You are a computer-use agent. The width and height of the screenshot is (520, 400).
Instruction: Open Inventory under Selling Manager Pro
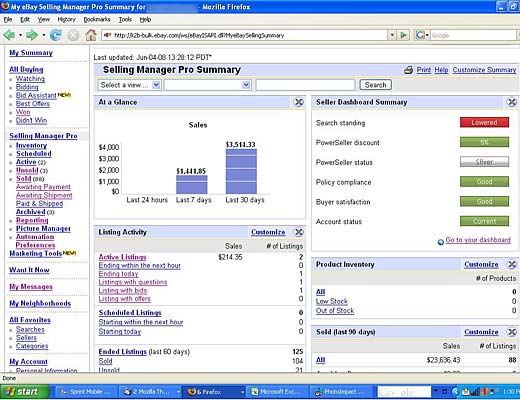pos(31,145)
